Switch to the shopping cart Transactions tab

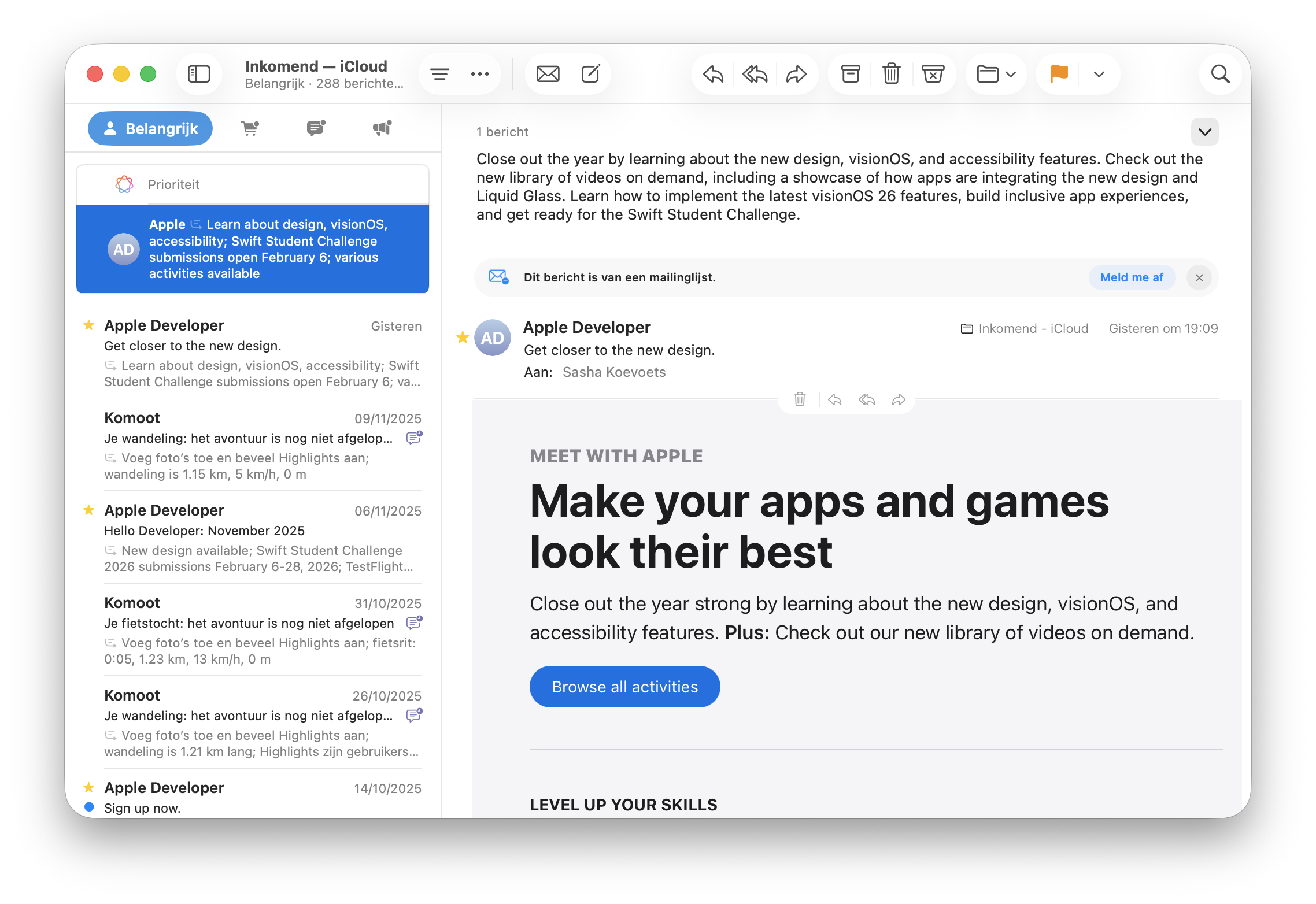pos(250,128)
